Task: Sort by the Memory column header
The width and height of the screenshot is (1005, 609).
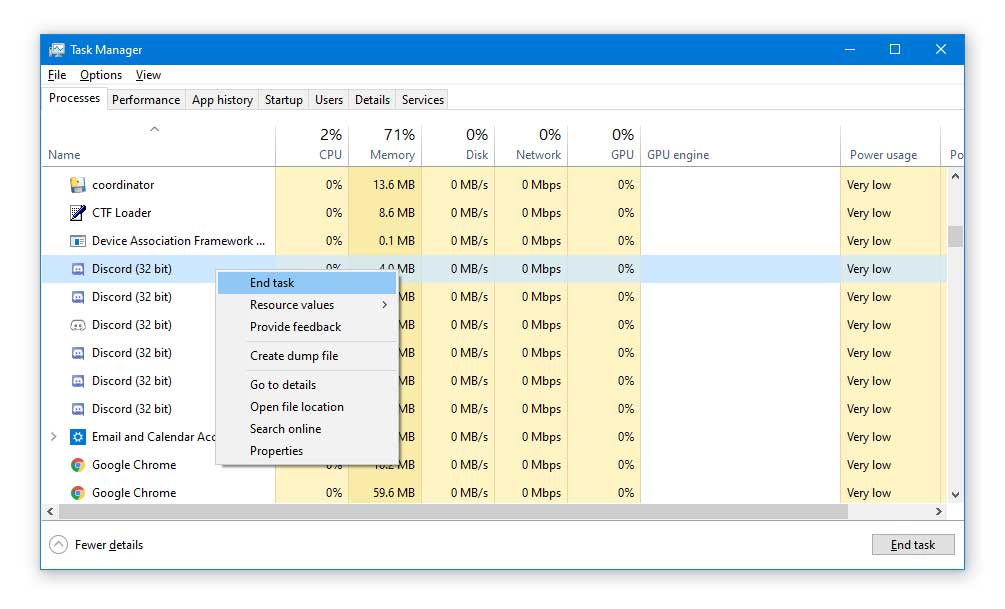Action: coord(385,145)
